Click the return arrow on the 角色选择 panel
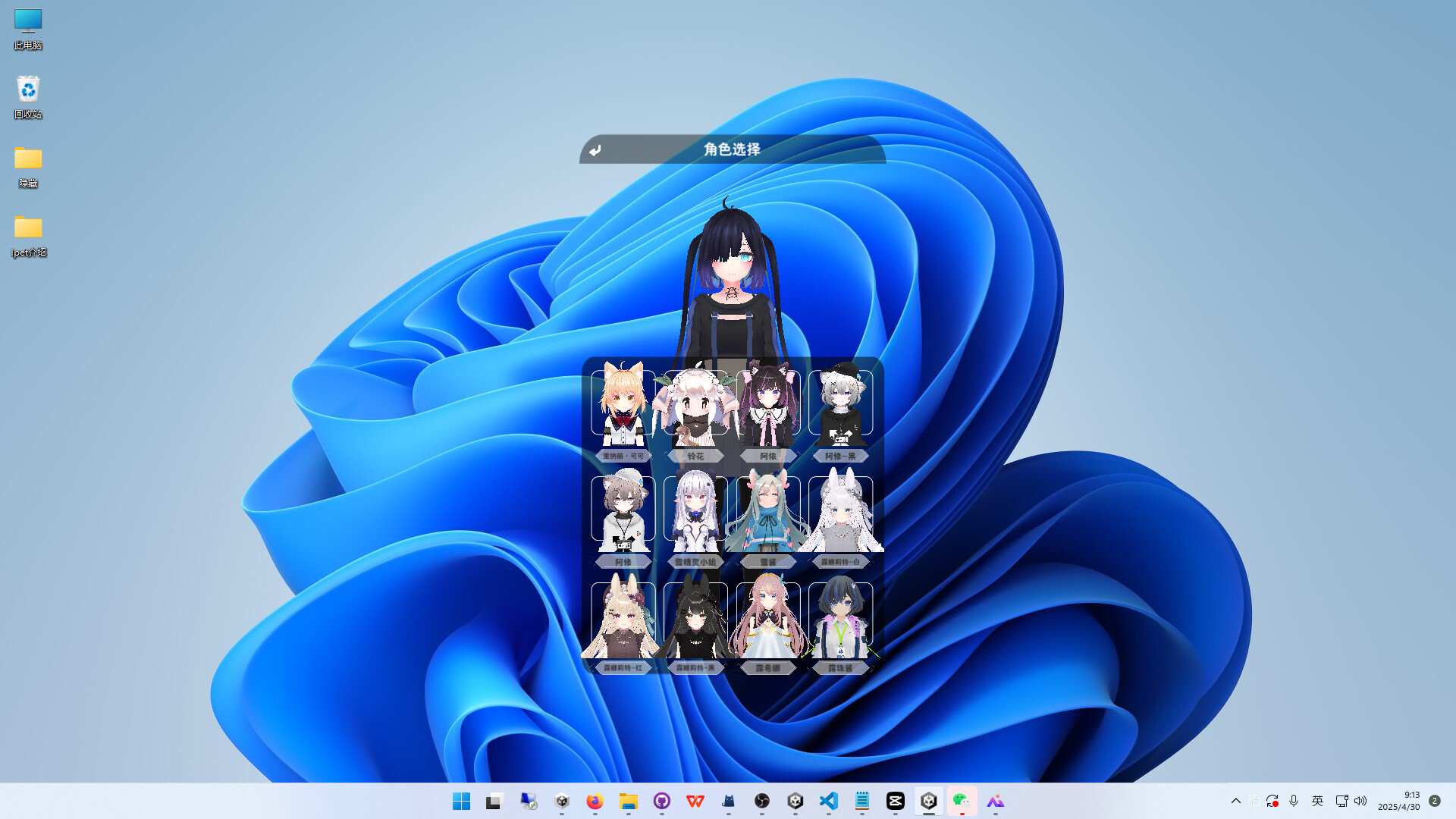Screen dimensions: 1456x819 [595, 149]
